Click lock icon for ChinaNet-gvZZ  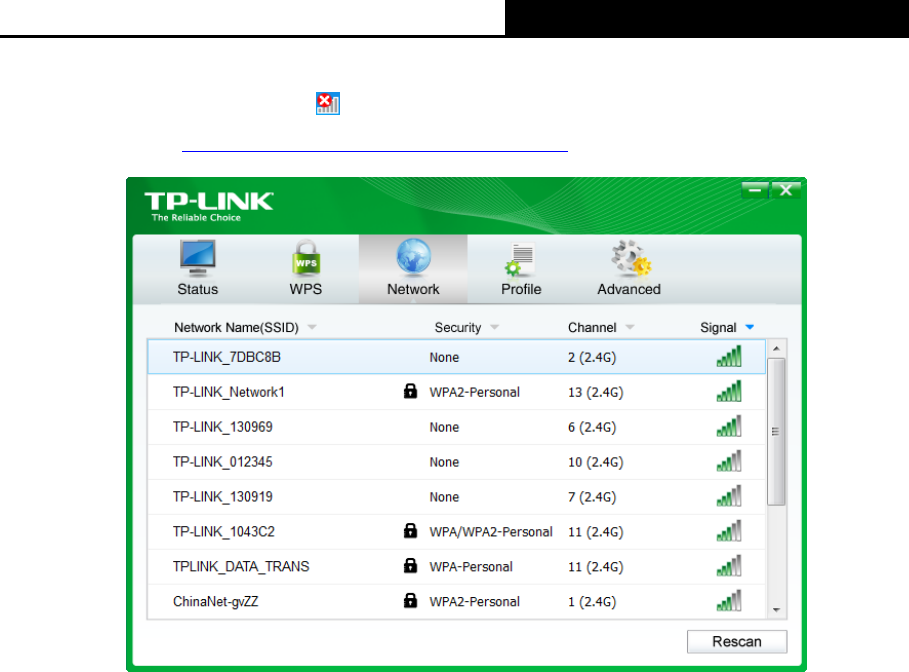coord(410,600)
